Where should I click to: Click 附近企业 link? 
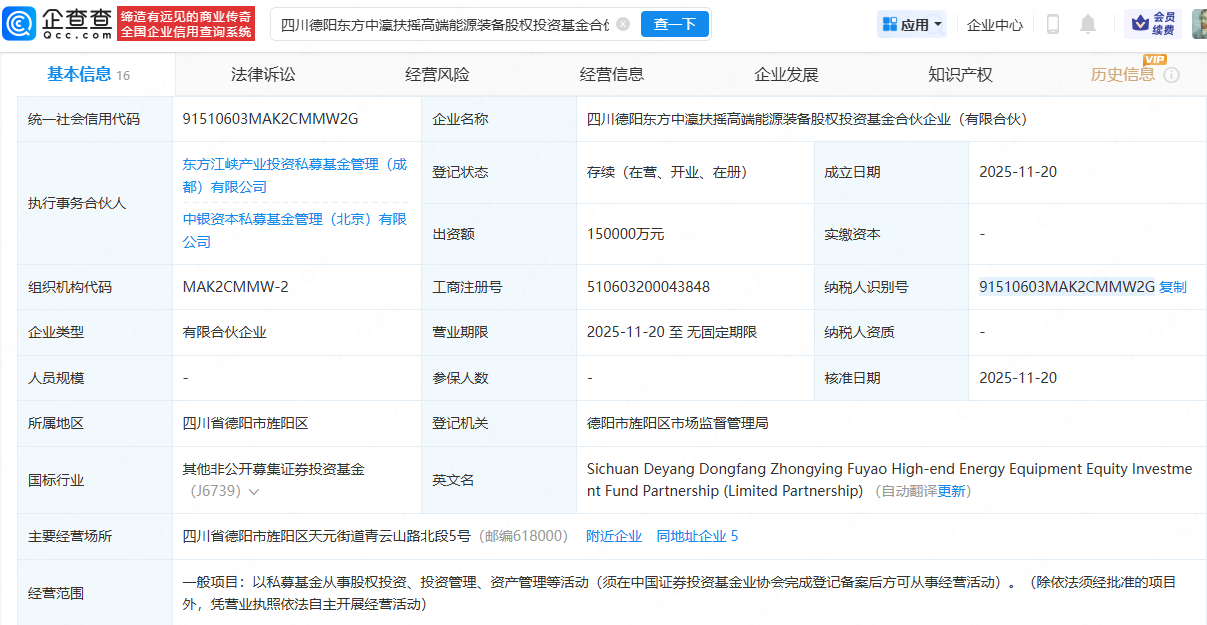613,536
